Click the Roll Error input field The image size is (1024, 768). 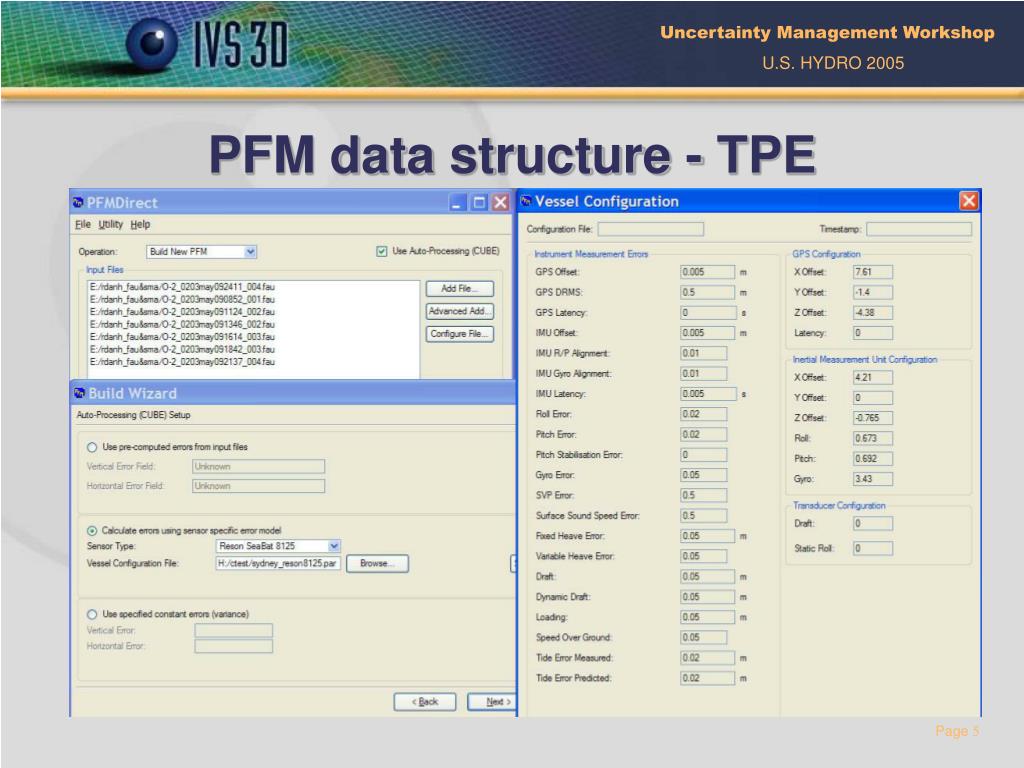703,414
